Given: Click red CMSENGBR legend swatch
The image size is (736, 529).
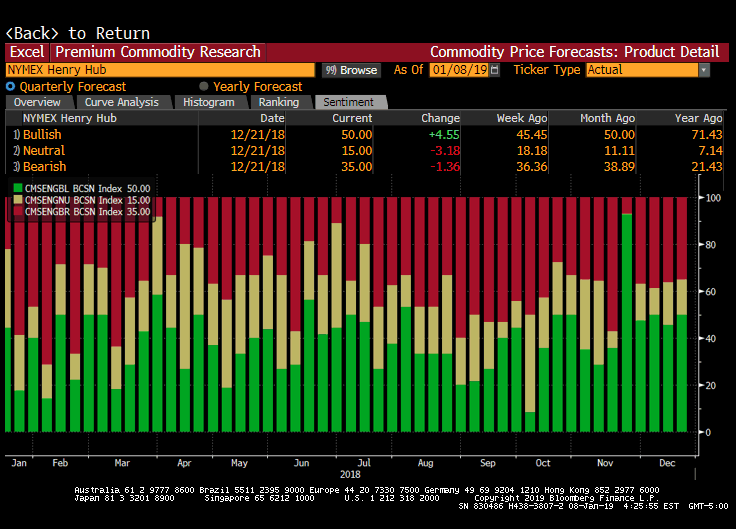Looking at the screenshot, I should tap(18, 212).
